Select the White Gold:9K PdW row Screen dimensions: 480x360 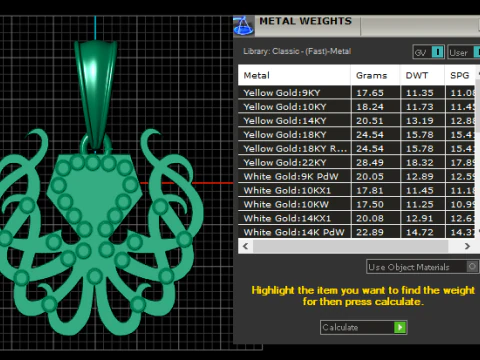click(357, 177)
